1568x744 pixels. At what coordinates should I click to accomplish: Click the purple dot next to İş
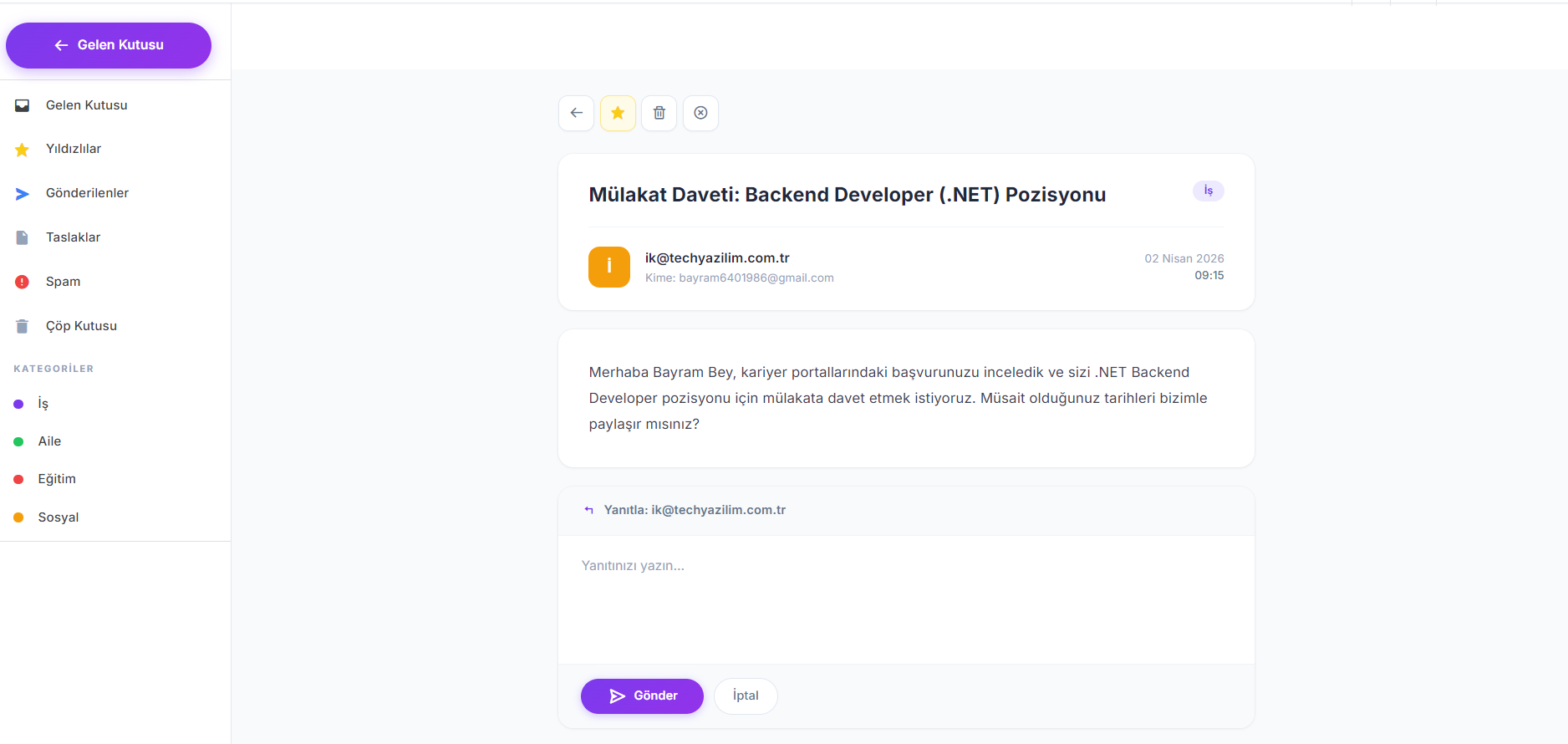pos(18,405)
